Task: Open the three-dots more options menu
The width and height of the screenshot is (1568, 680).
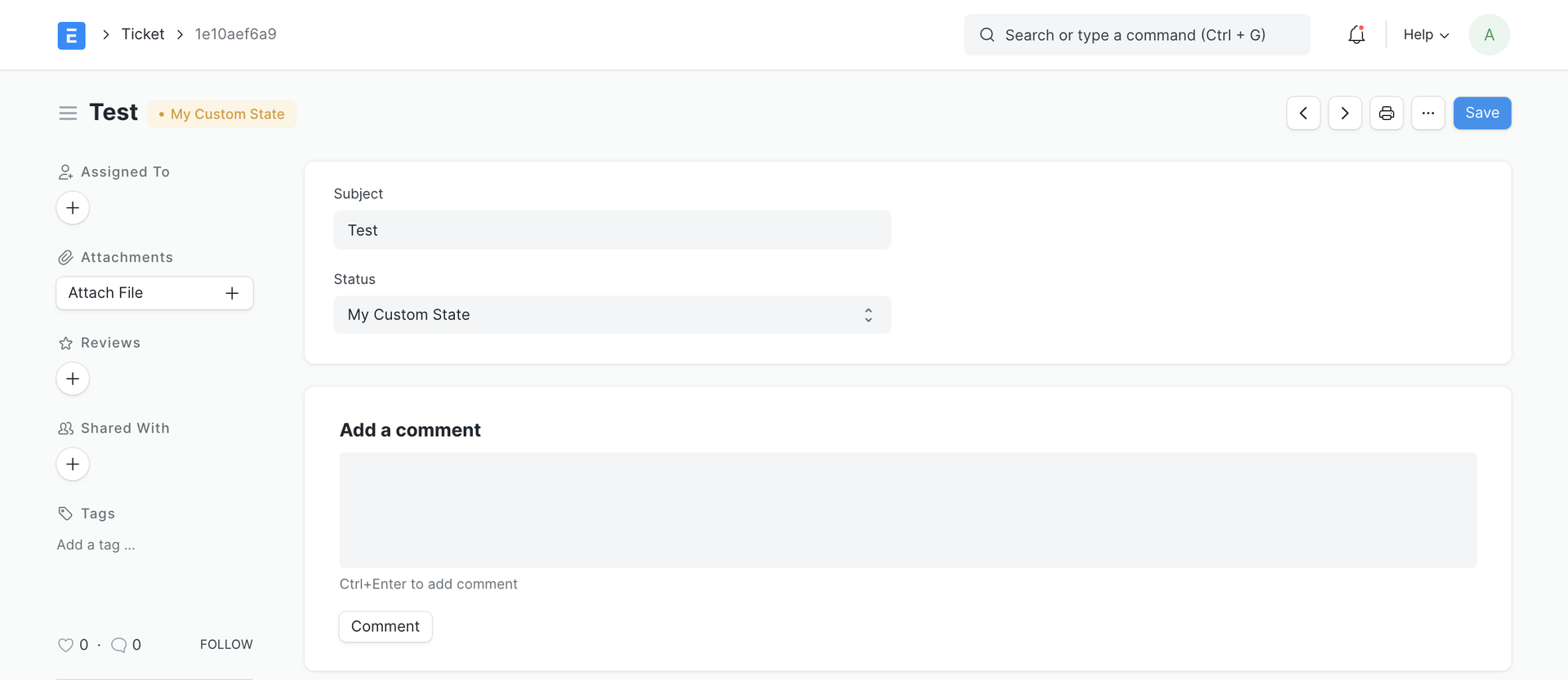Action: click(1428, 113)
